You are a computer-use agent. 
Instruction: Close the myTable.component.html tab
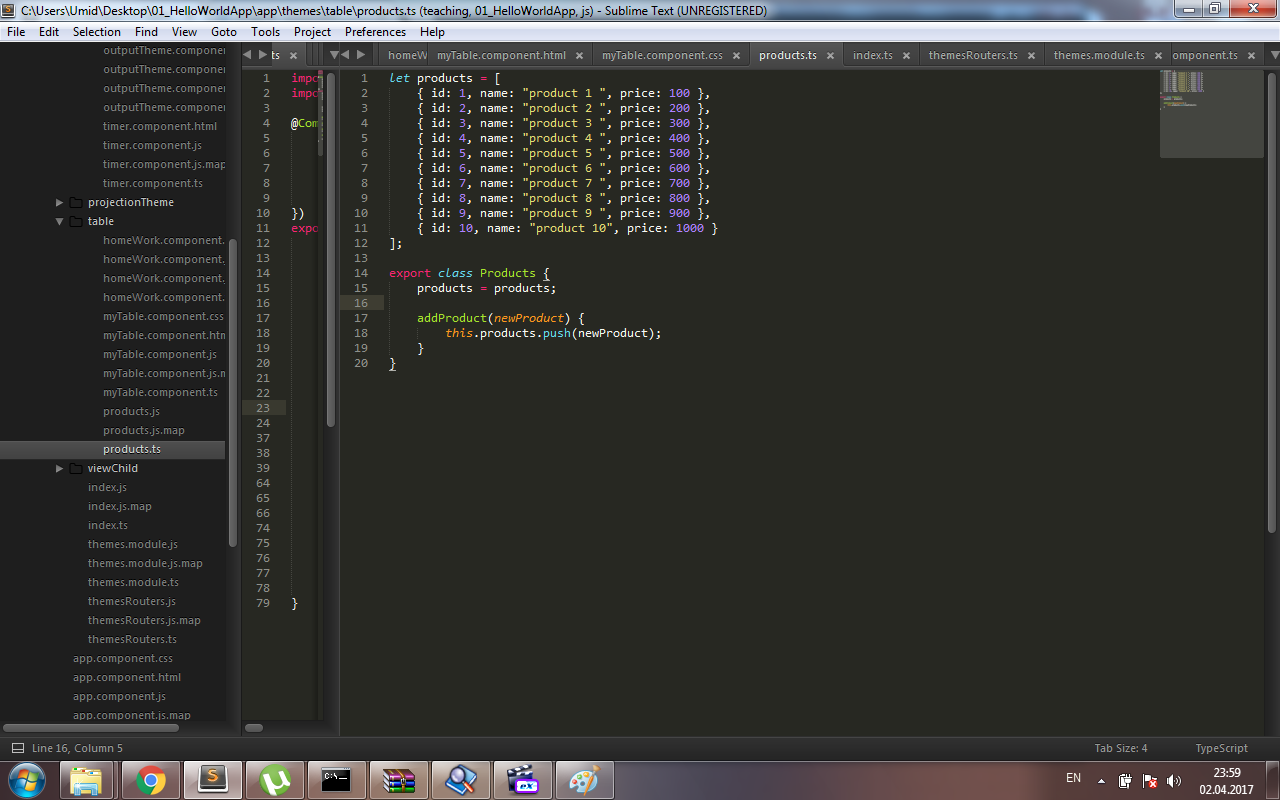[580, 55]
